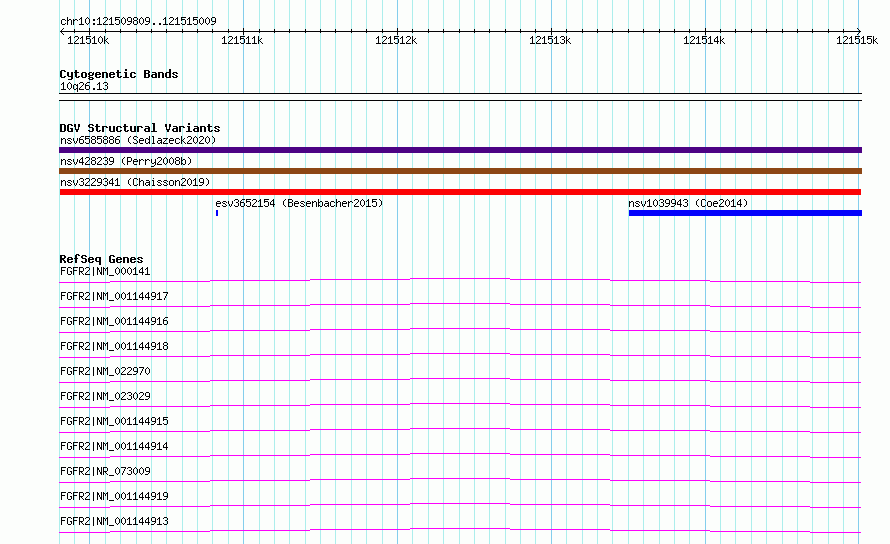Open esv3652154 (Besenbacher2015) variant label

(x=299, y=203)
